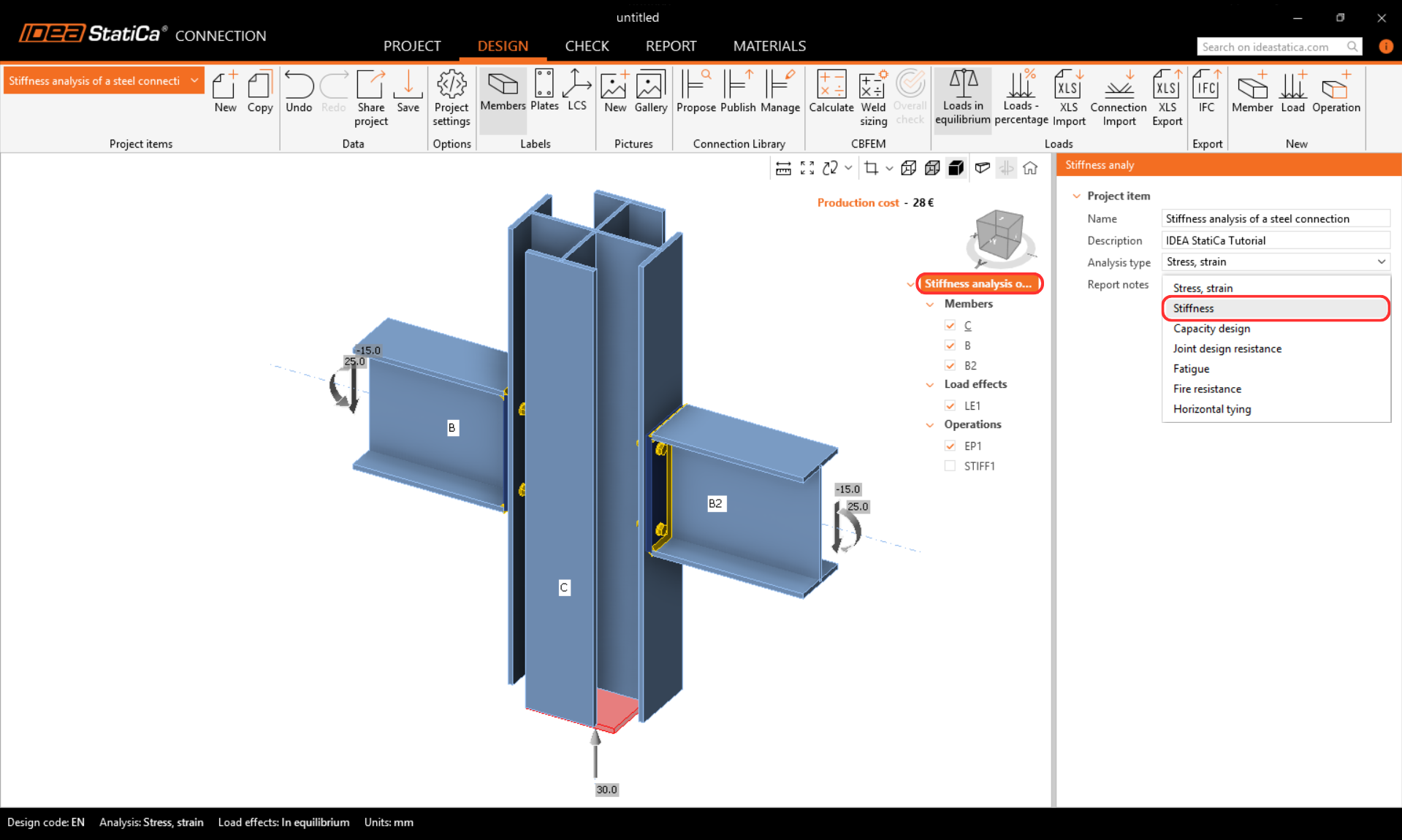Add a new Member
1402x840 pixels.
[x=1252, y=92]
